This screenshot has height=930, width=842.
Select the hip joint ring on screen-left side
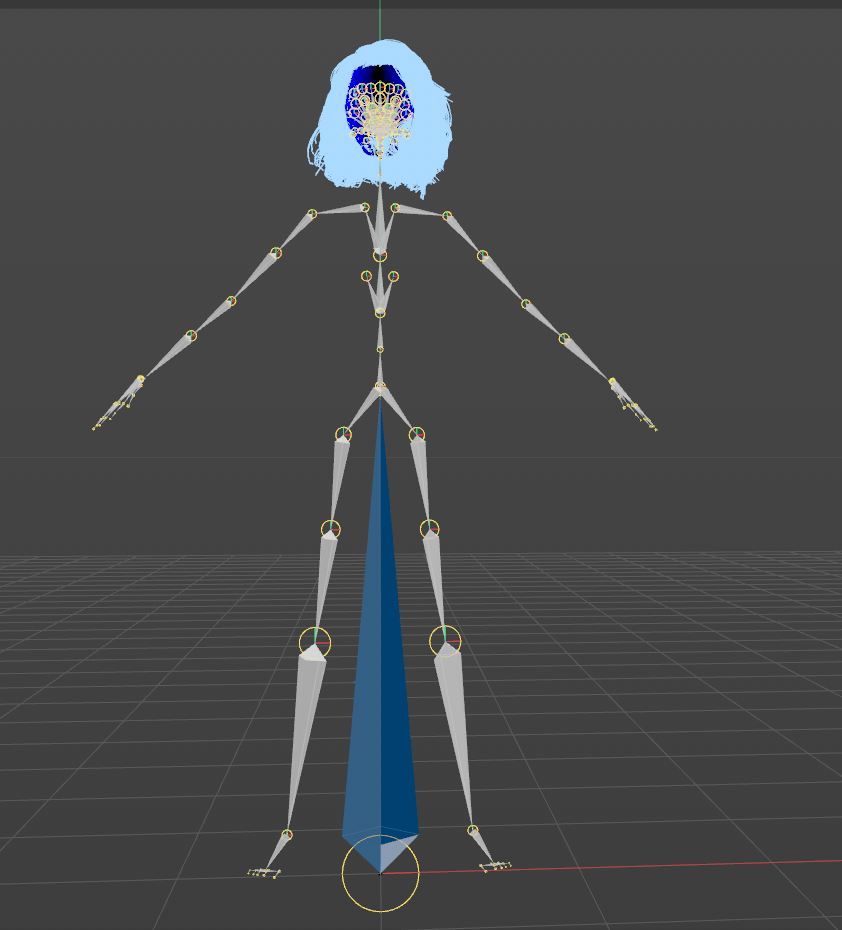pyautogui.click(x=343, y=434)
